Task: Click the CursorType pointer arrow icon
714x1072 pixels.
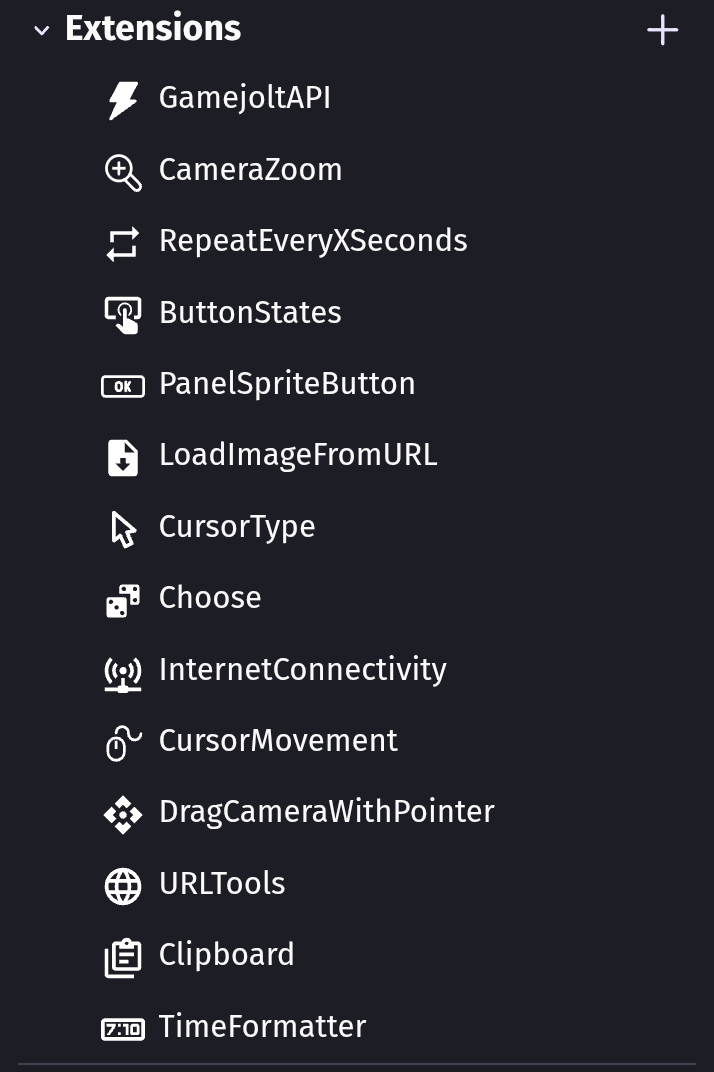Action: click(x=123, y=528)
